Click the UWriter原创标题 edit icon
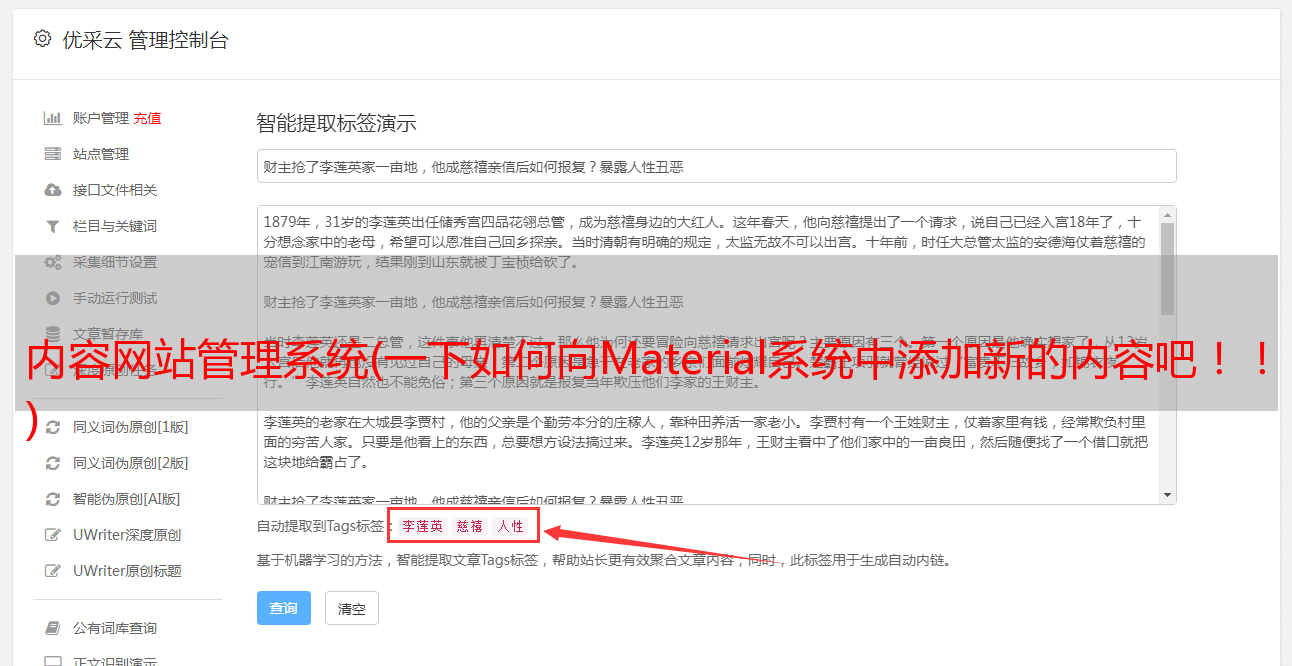 click(53, 571)
